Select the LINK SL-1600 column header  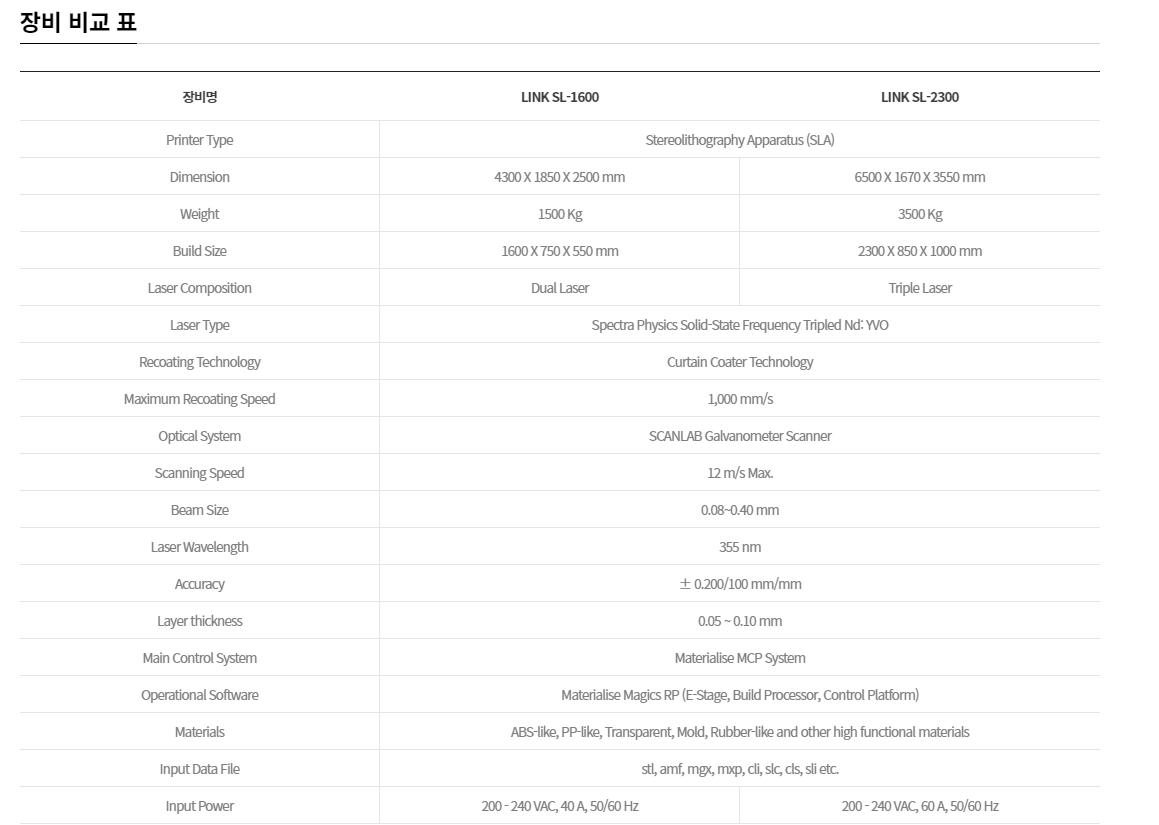point(560,97)
